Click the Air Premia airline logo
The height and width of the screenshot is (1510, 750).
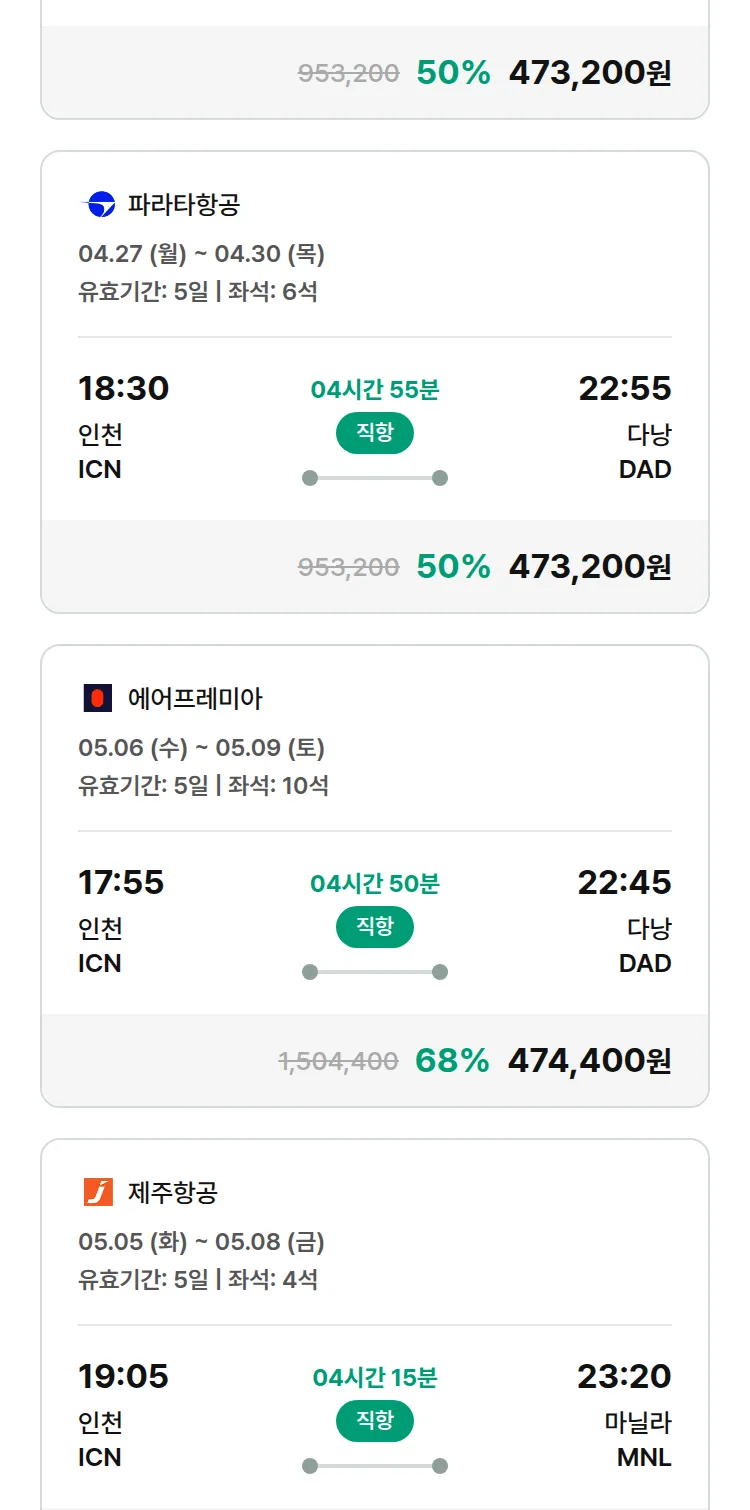point(98,698)
